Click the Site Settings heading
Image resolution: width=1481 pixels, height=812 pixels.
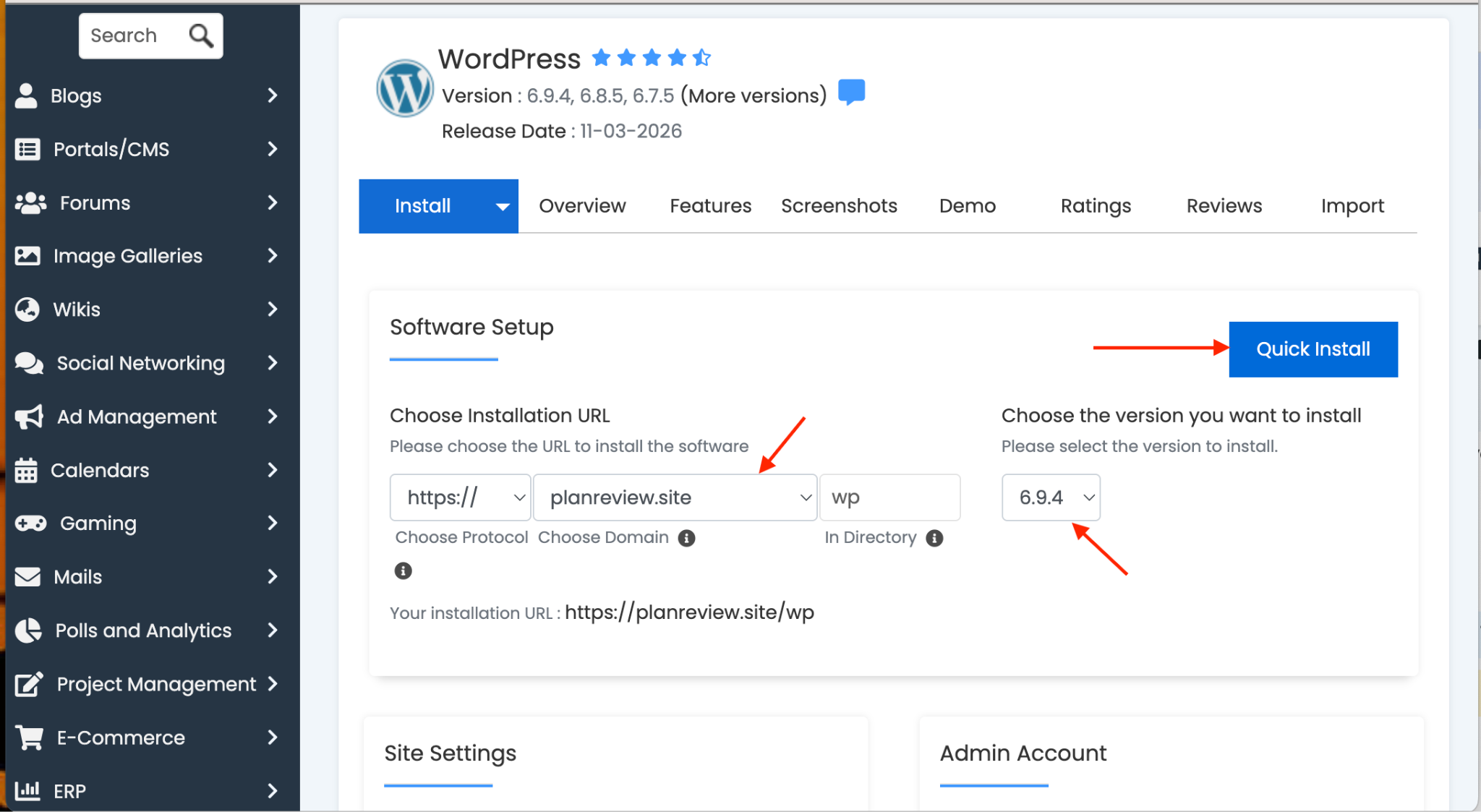coord(450,753)
